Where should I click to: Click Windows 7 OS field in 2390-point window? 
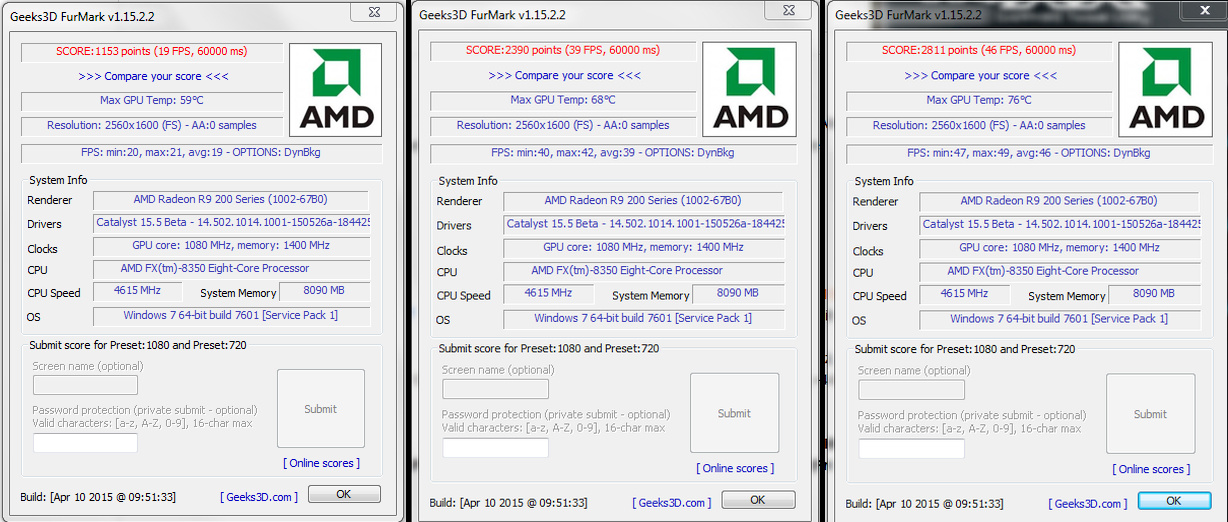(644, 319)
